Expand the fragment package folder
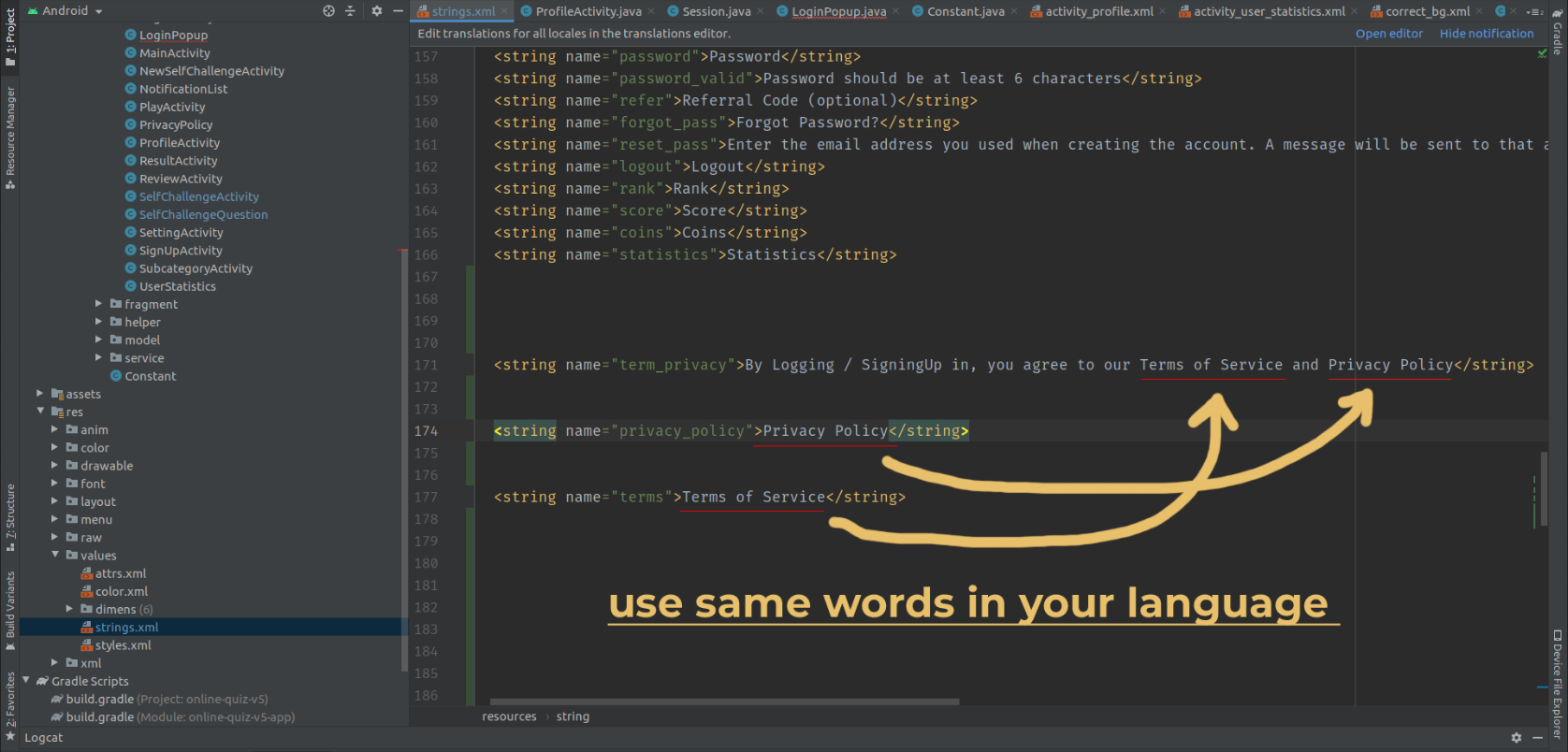Image resolution: width=1568 pixels, height=752 pixels. [99, 304]
